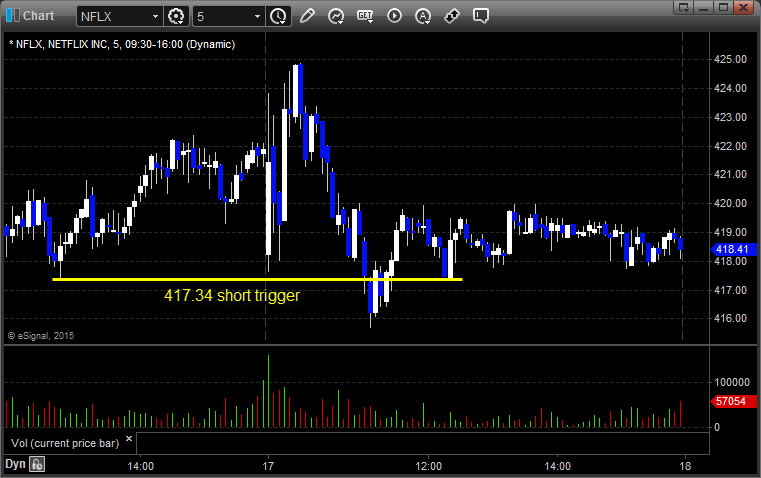Open the alerts 'A' circle menu
This screenshot has width=761, height=478.
point(423,16)
